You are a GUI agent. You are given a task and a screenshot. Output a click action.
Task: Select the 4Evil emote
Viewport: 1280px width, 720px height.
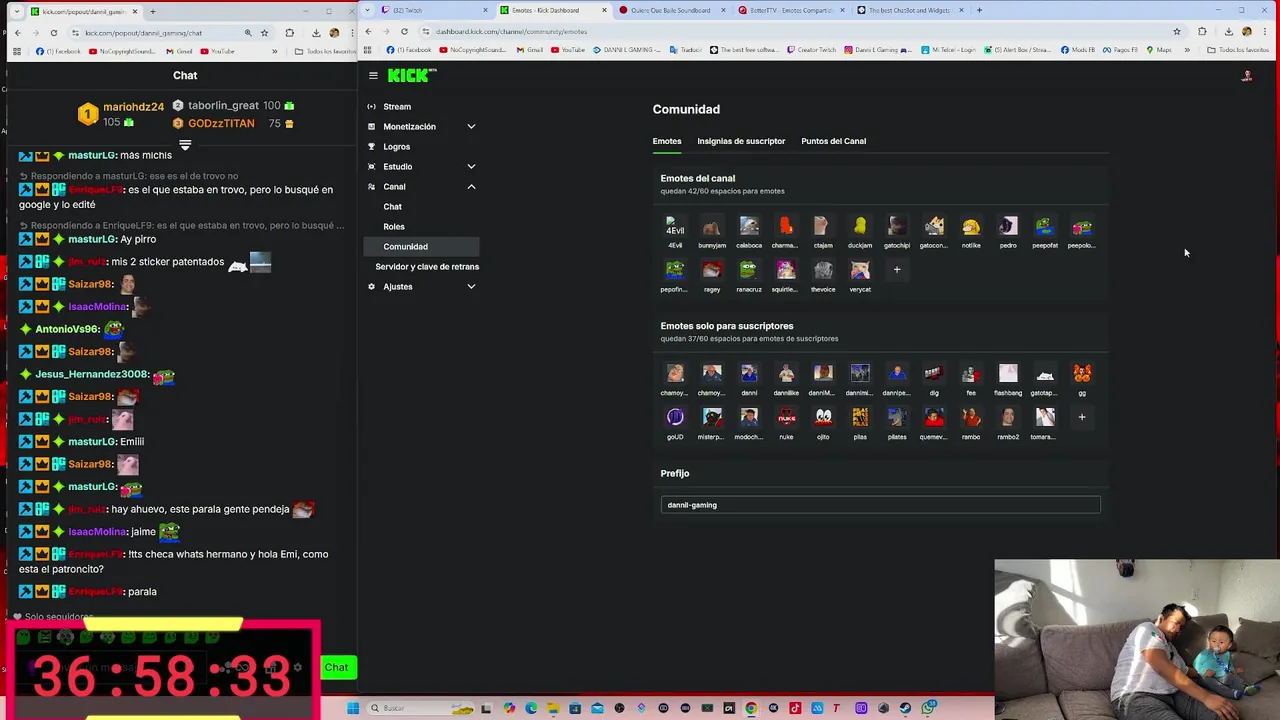coord(675,231)
